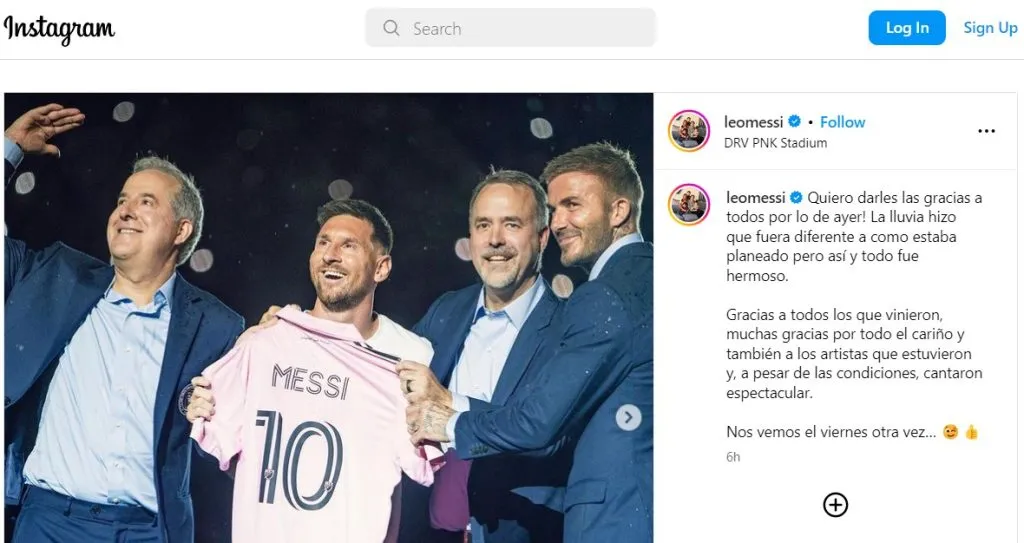Viewport: 1024px width, 543px height.
Task: Click the thumbs-up emoji in caption
Action: pos(971,432)
